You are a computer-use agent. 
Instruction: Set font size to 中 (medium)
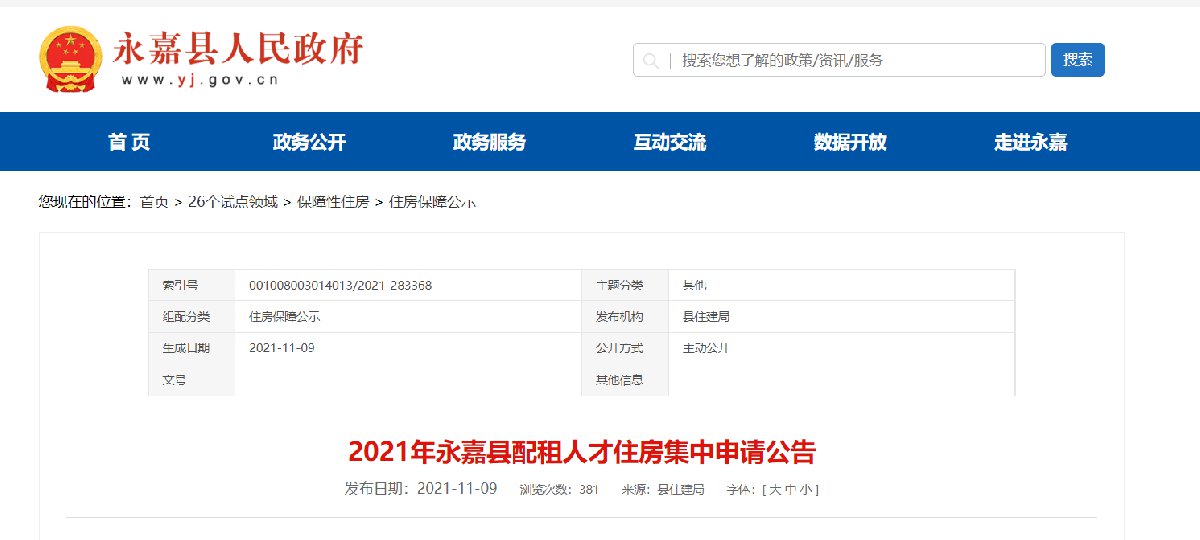point(790,490)
